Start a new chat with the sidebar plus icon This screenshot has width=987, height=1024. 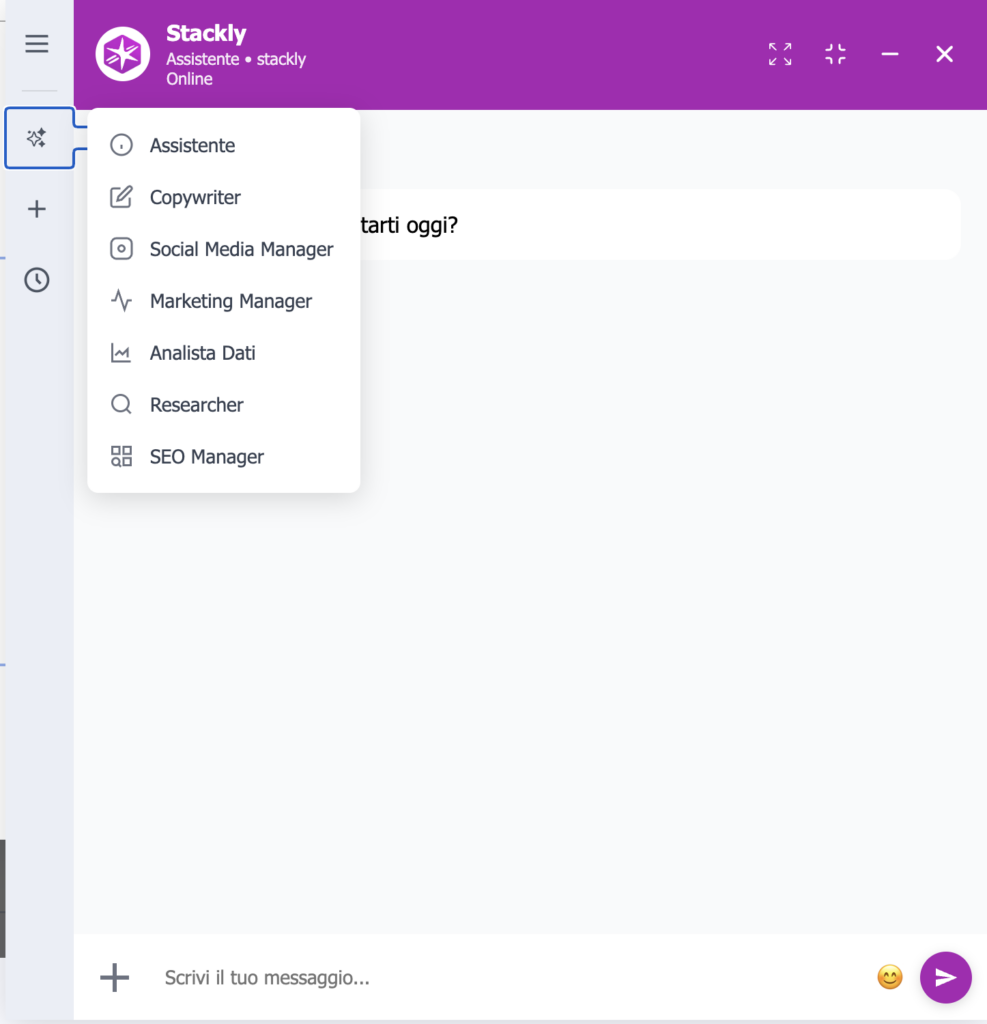coord(37,209)
